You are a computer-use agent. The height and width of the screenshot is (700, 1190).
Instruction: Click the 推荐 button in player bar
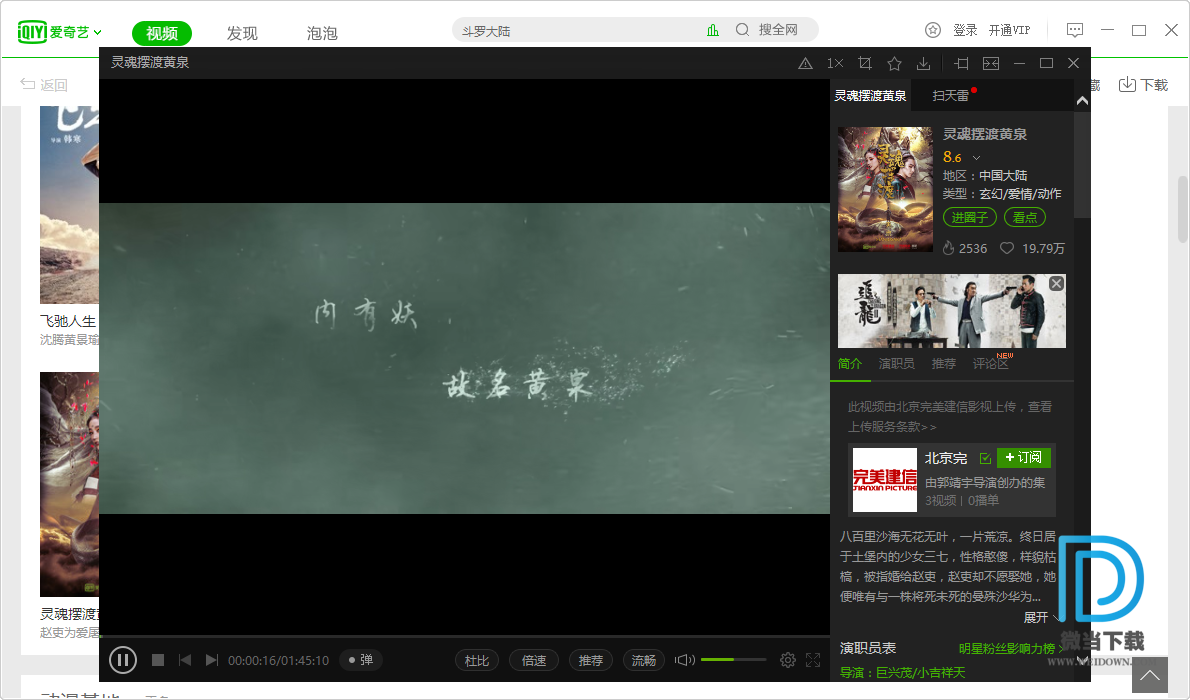[590, 661]
